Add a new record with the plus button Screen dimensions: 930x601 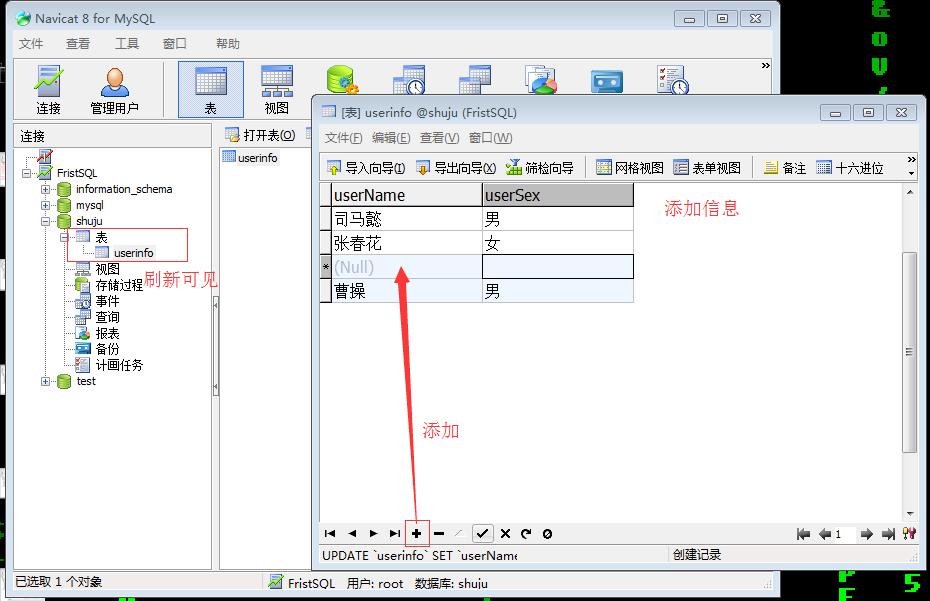pyautogui.click(x=416, y=533)
